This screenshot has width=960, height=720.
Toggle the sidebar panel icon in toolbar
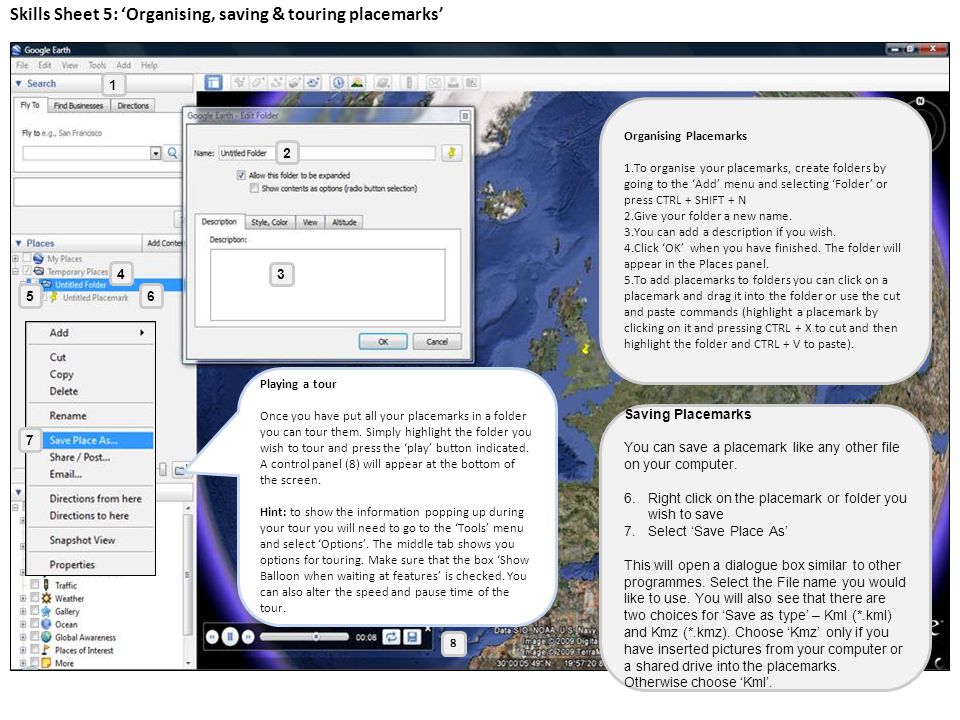pyautogui.click(x=213, y=83)
